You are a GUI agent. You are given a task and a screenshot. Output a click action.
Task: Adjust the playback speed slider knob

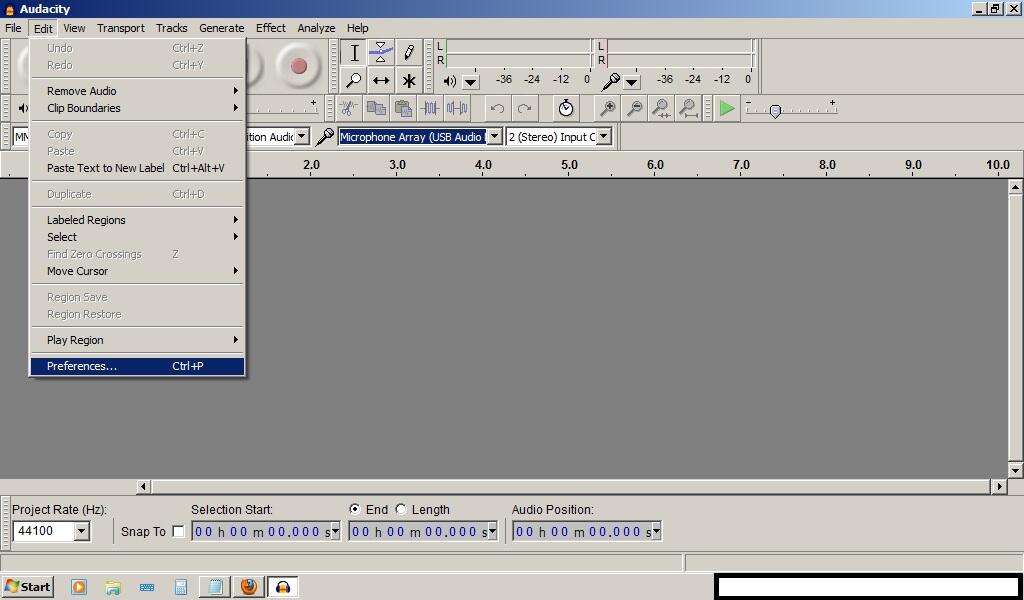(775, 111)
